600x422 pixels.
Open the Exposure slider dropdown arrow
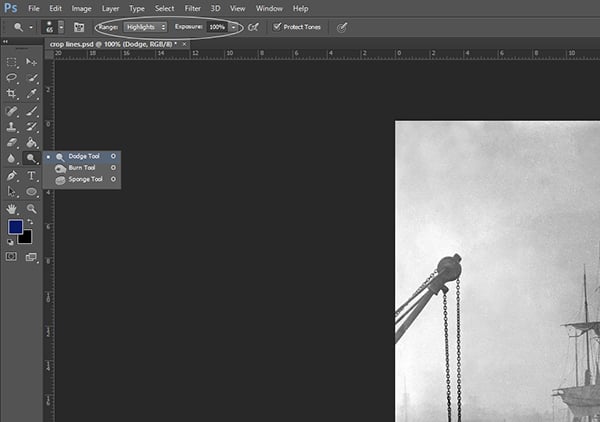point(233,27)
